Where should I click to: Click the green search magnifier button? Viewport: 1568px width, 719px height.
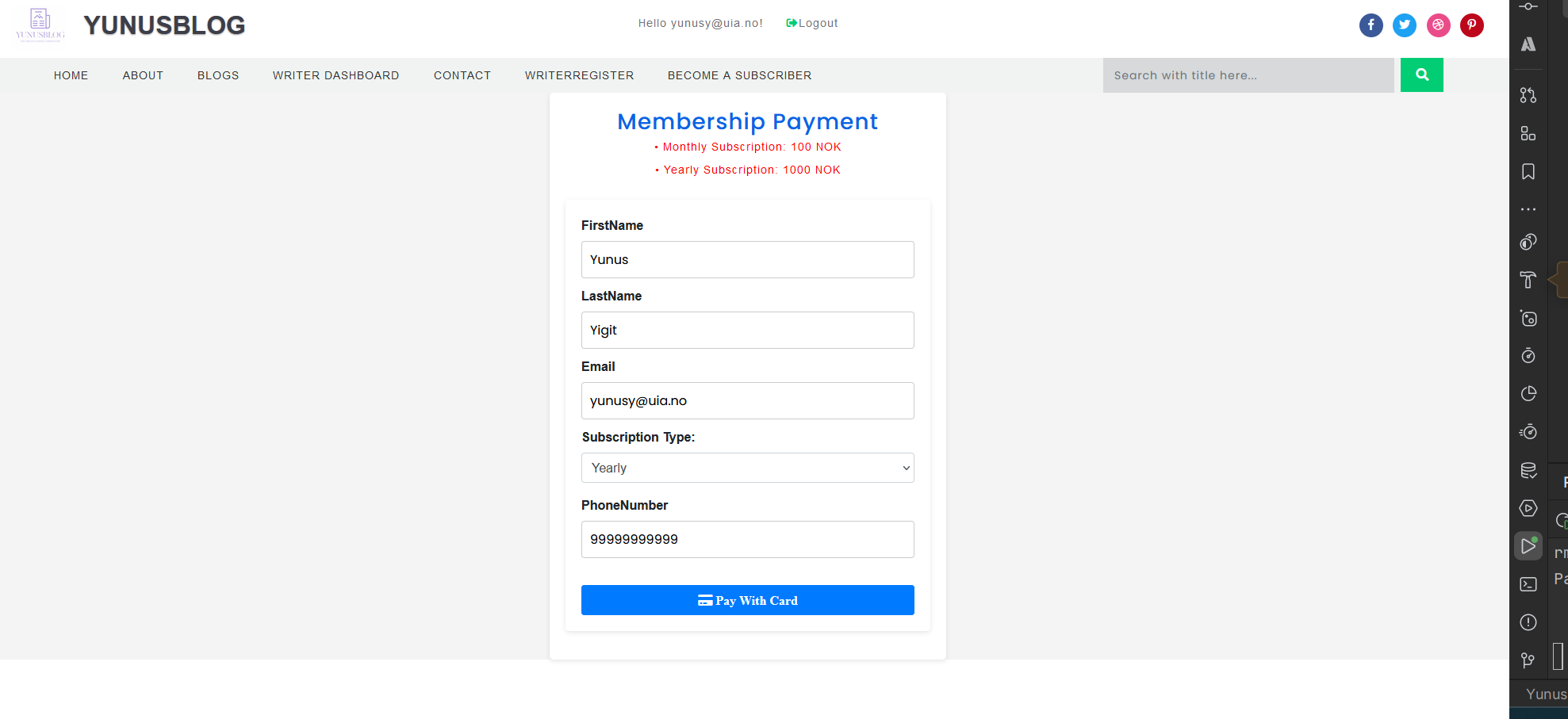(x=1421, y=75)
